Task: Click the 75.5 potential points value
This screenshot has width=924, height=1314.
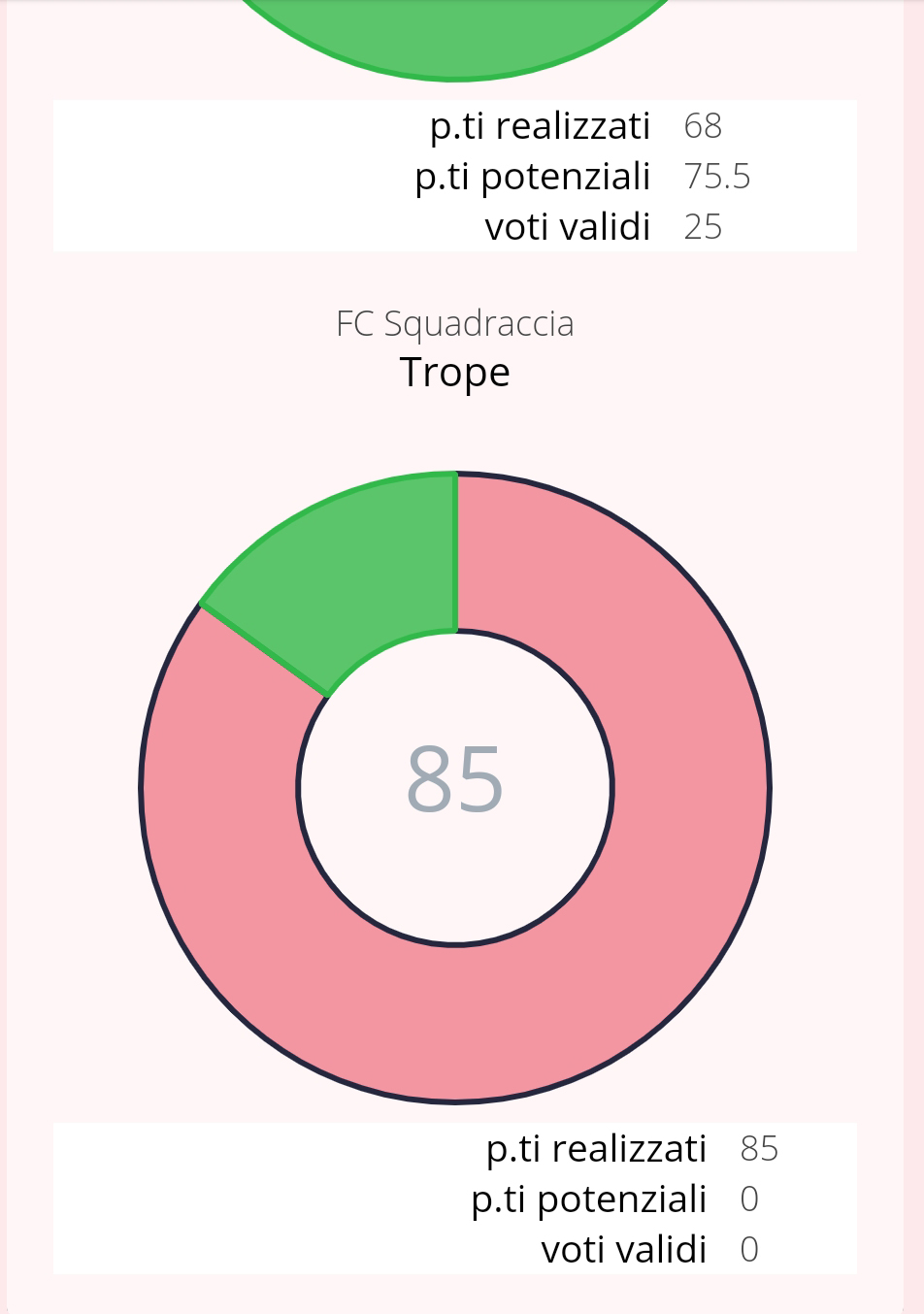Action: [x=717, y=177]
